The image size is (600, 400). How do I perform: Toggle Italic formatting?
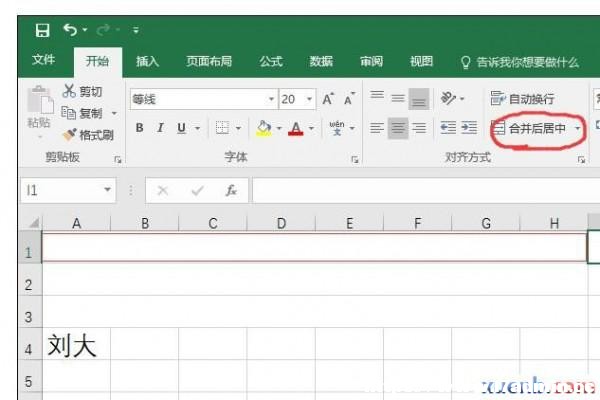click(x=160, y=127)
